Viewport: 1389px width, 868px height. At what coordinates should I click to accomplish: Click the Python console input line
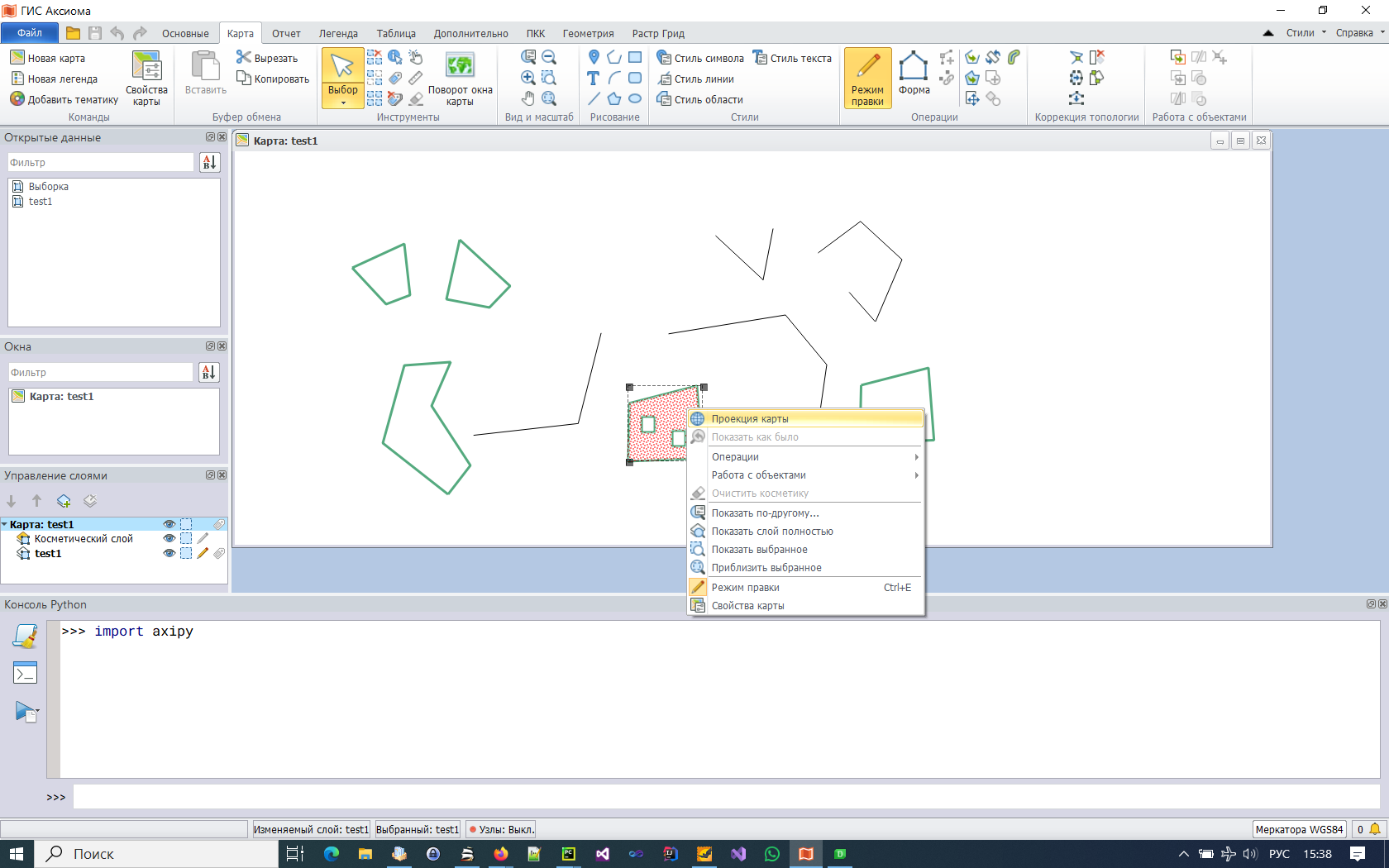pyautogui.click(x=726, y=797)
